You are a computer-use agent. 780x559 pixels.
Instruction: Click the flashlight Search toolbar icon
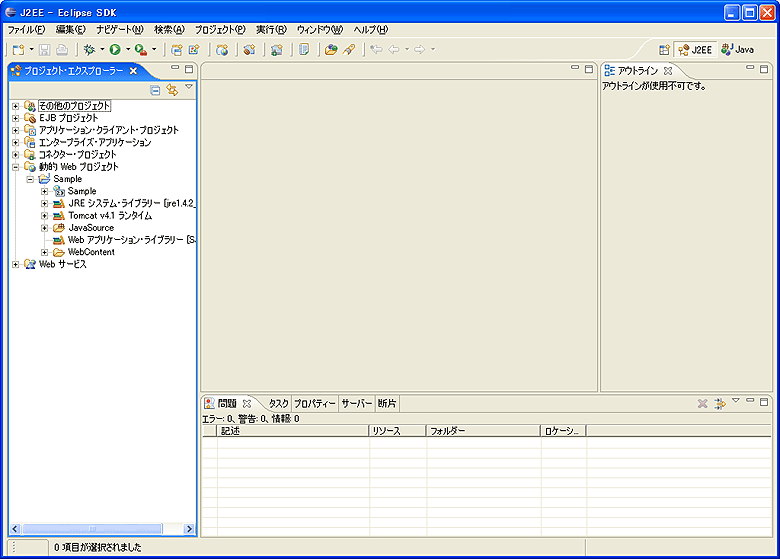tap(349, 49)
